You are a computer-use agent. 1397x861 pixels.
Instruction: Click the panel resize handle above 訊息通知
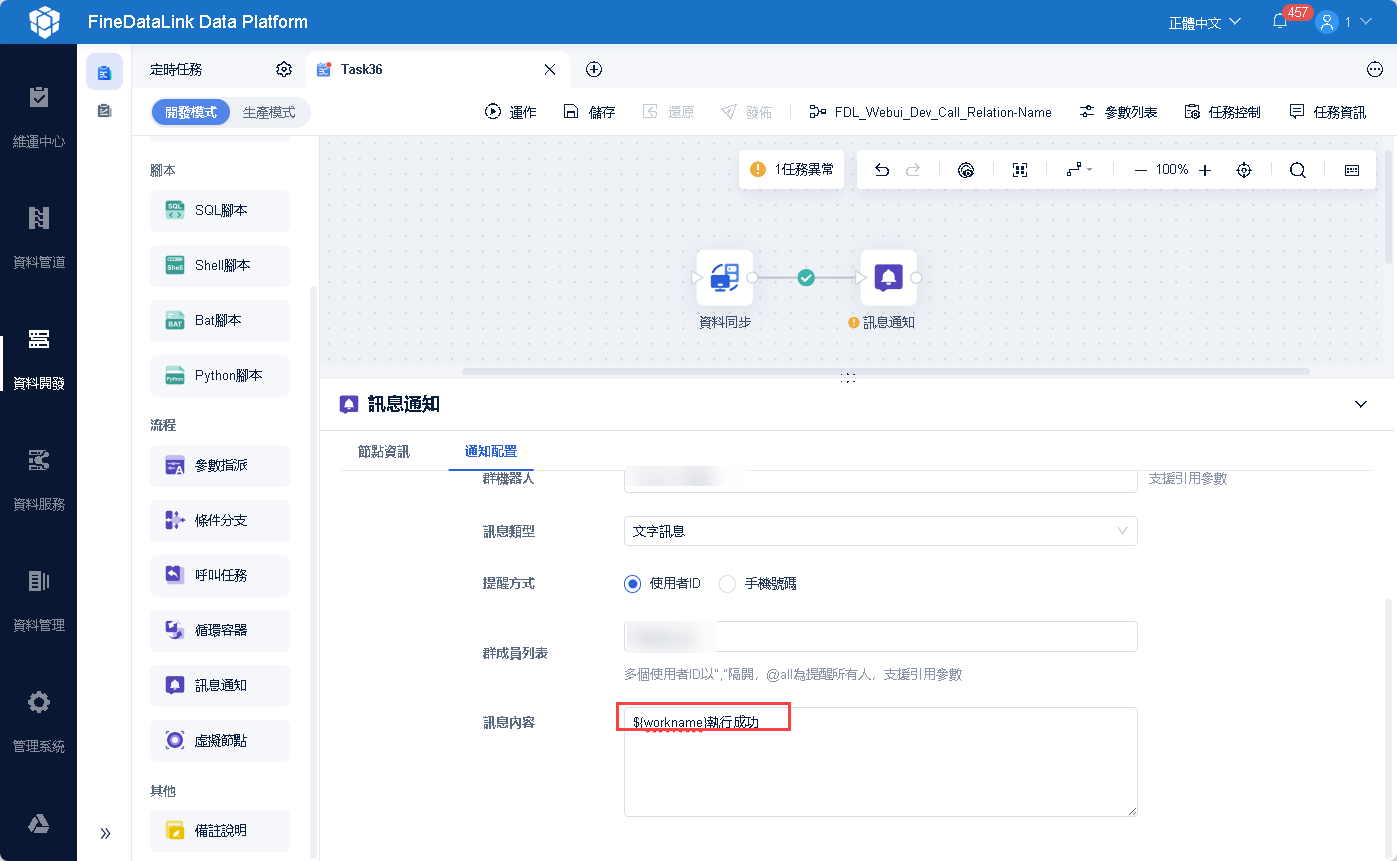point(848,378)
